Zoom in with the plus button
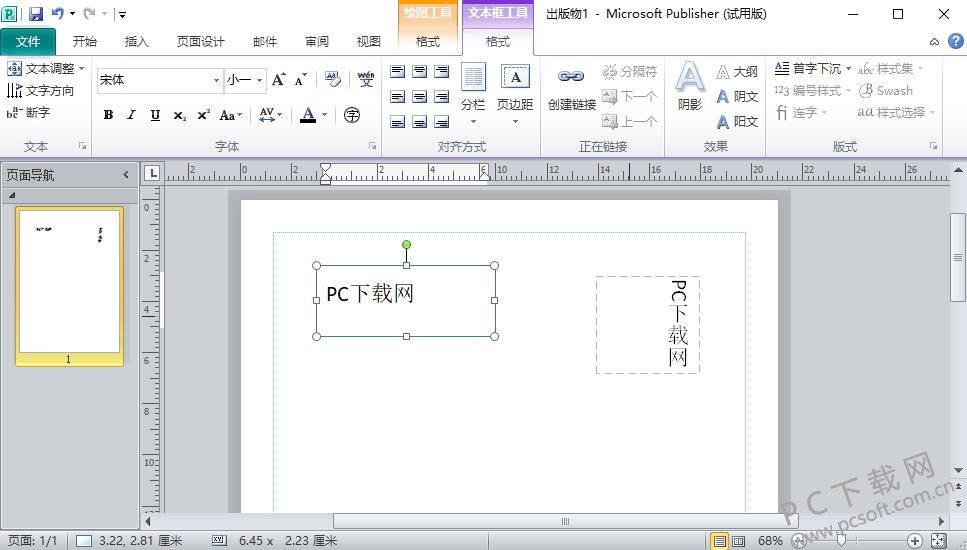The width and height of the screenshot is (967, 550). (x=915, y=541)
